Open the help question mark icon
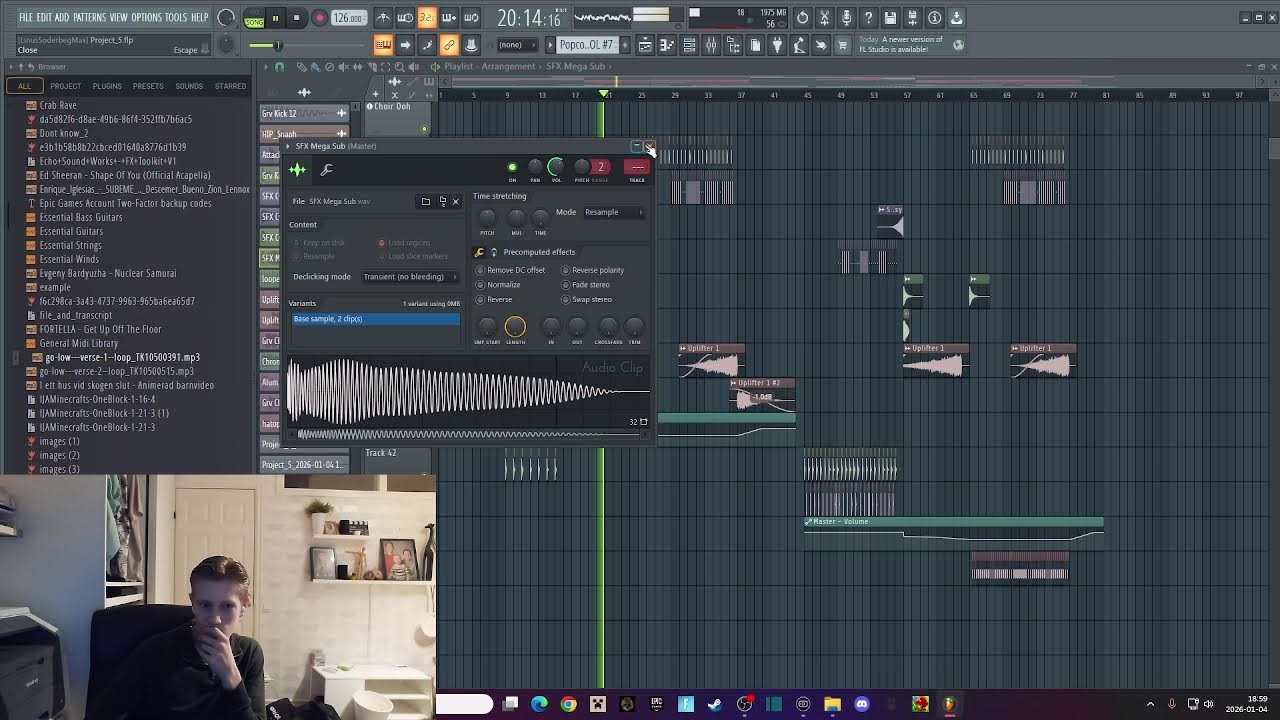Image resolution: width=1280 pixels, height=720 pixels. coord(868,18)
